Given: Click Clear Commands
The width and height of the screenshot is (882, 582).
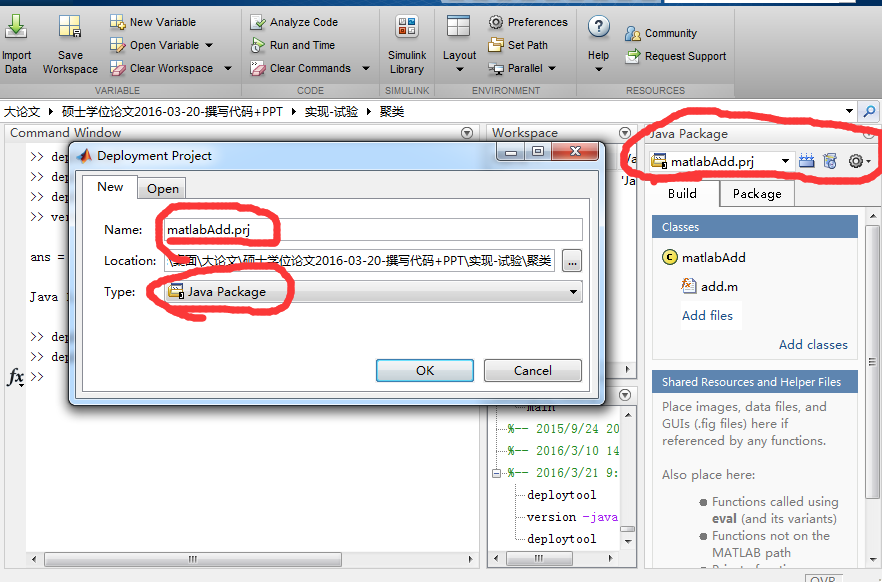Looking at the screenshot, I should (x=301, y=68).
